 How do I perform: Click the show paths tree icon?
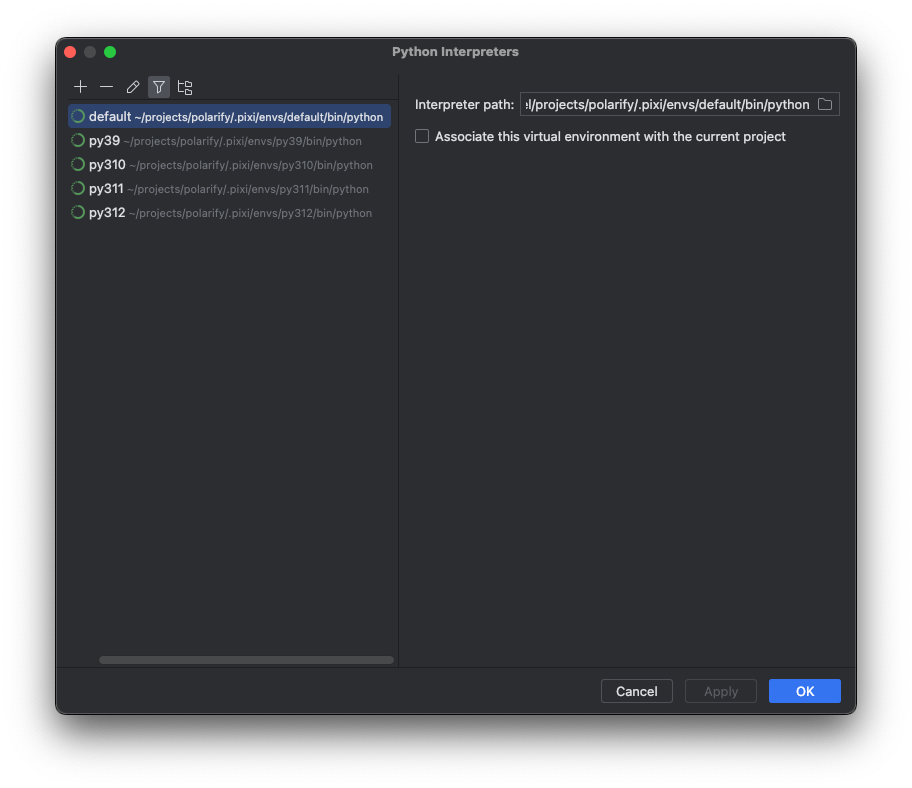[x=185, y=87]
